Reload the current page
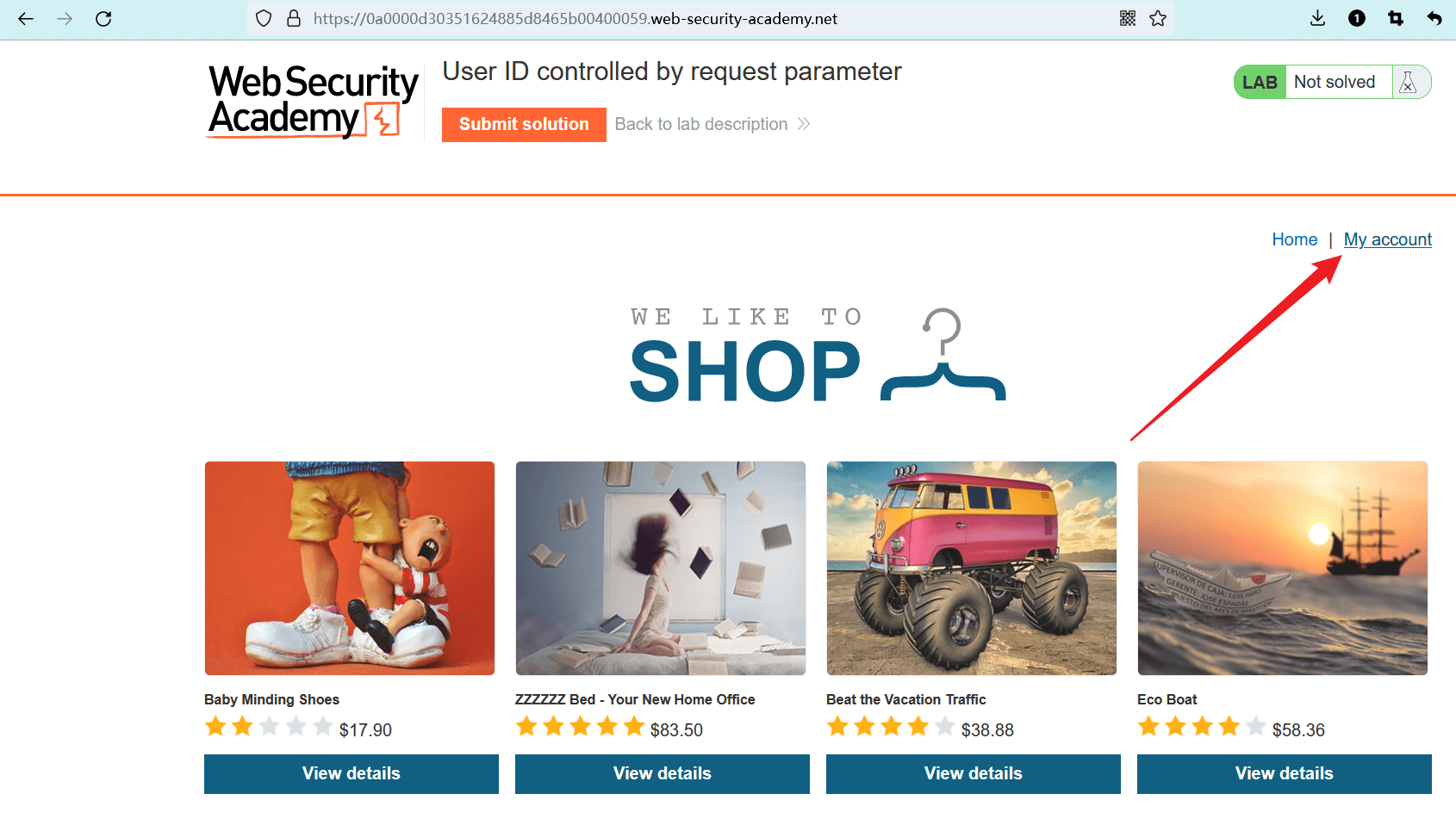1456x831 pixels. (103, 19)
